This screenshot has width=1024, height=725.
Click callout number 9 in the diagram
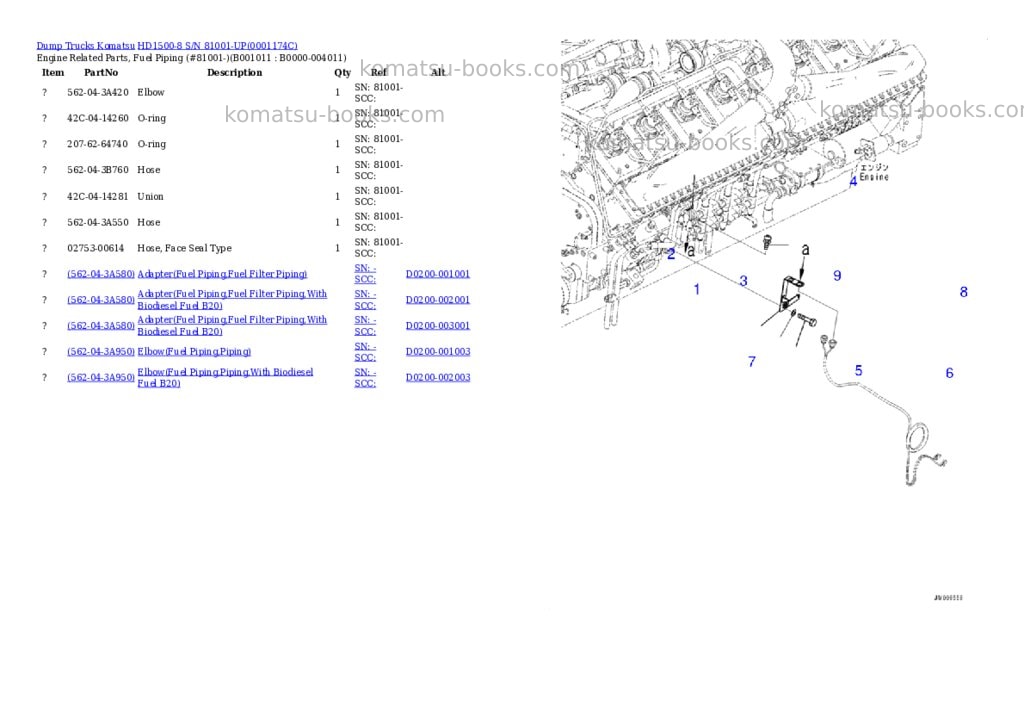point(837,276)
